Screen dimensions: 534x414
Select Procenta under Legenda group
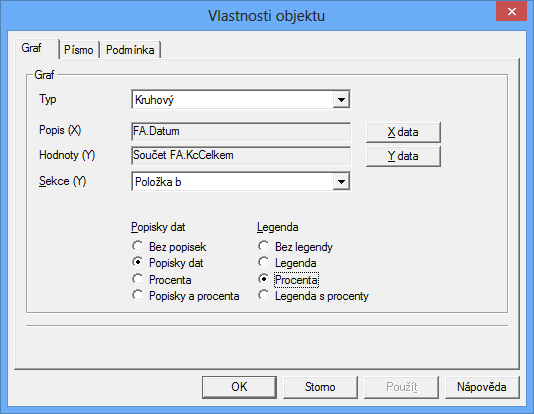288,280
